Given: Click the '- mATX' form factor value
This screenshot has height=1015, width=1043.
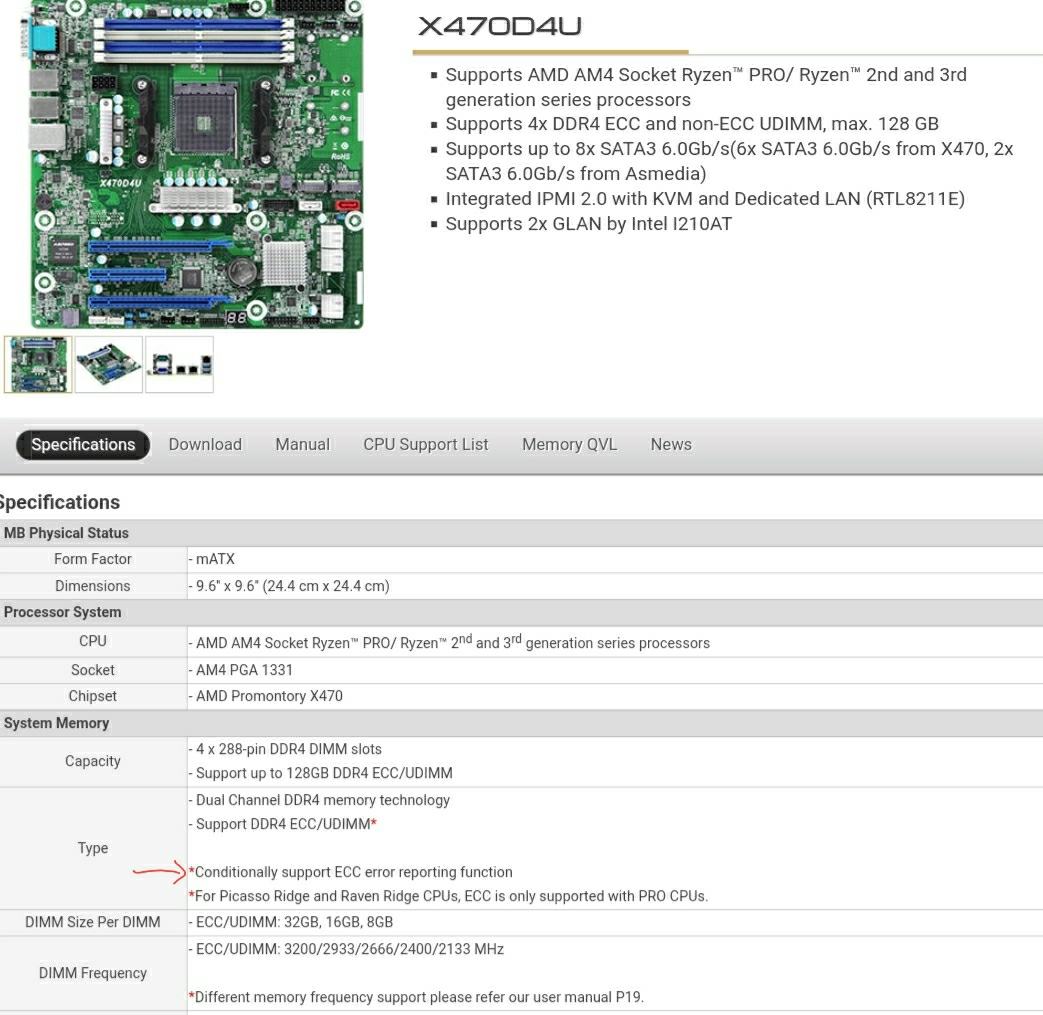Looking at the screenshot, I should tap(212, 559).
